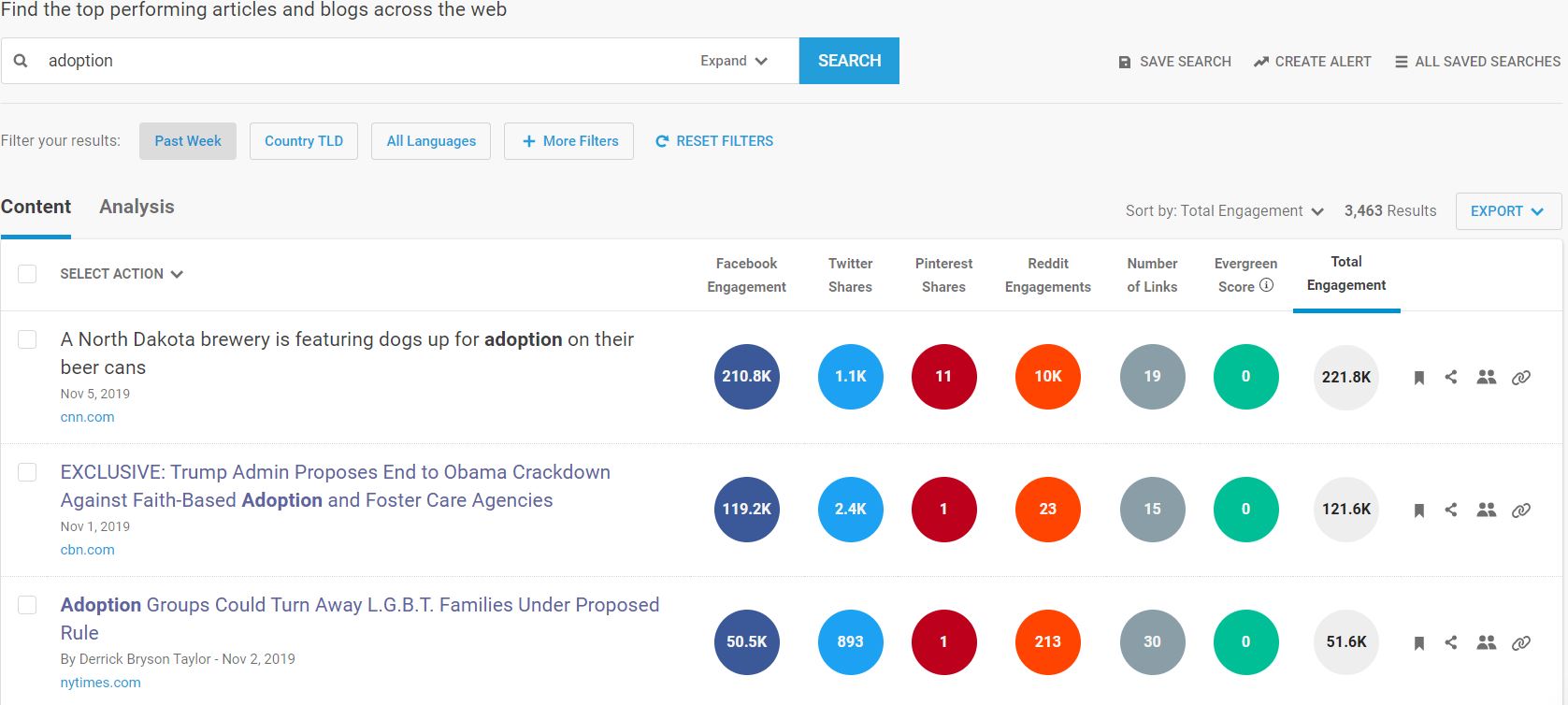
Task: Select the nytimes.com article checkbox
Action: point(27,605)
